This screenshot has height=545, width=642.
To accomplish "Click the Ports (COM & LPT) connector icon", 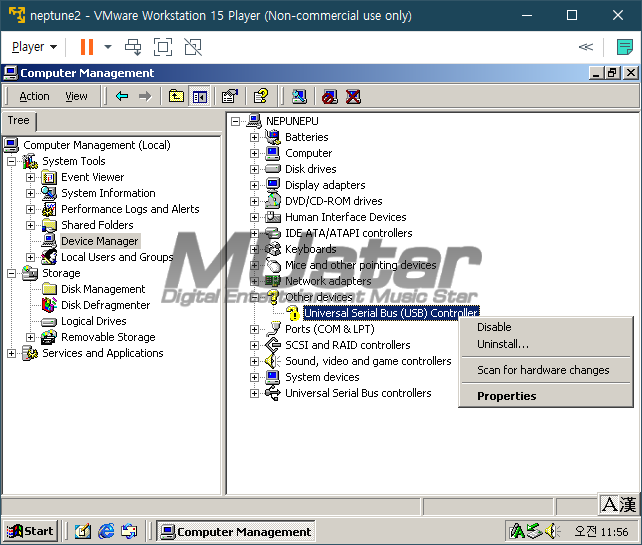I will click(273, 329).
